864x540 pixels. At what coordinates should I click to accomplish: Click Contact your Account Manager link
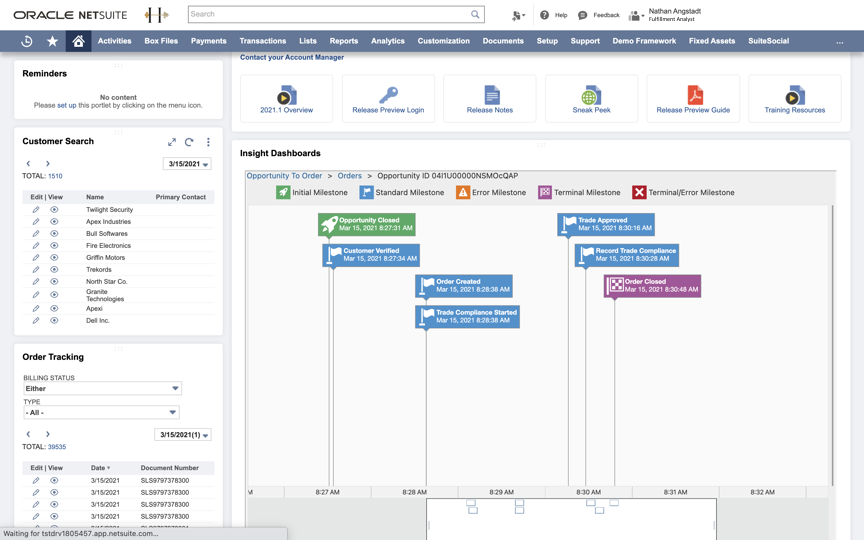(x=292, y=57)
